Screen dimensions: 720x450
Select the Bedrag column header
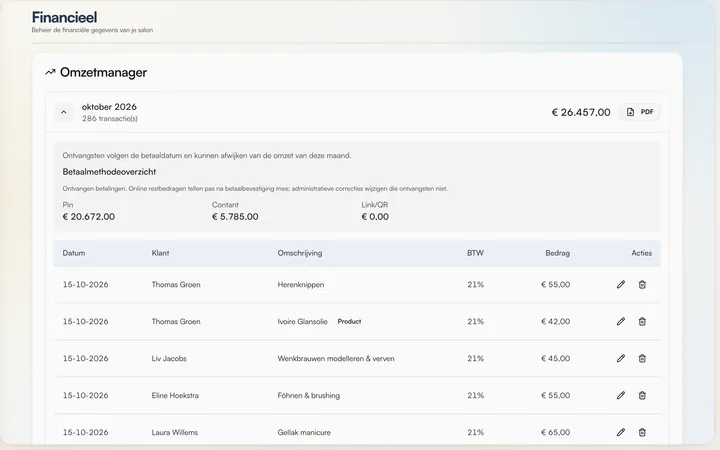(557, 253)
